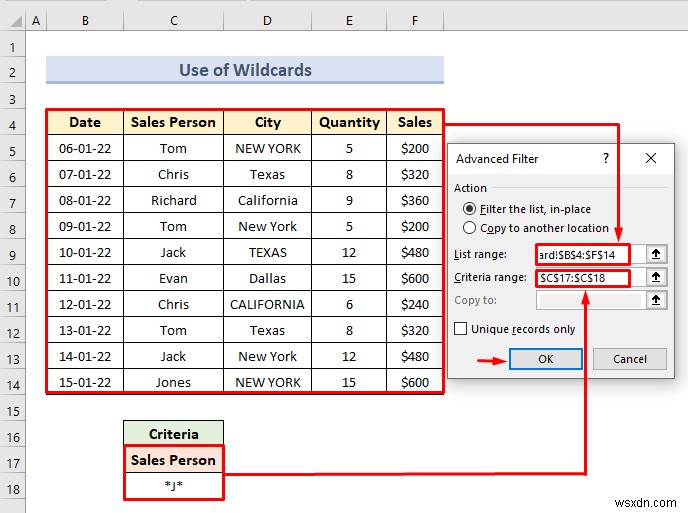Select the Tom cell in row 12

pyautogui.click(x=173, y=330)
